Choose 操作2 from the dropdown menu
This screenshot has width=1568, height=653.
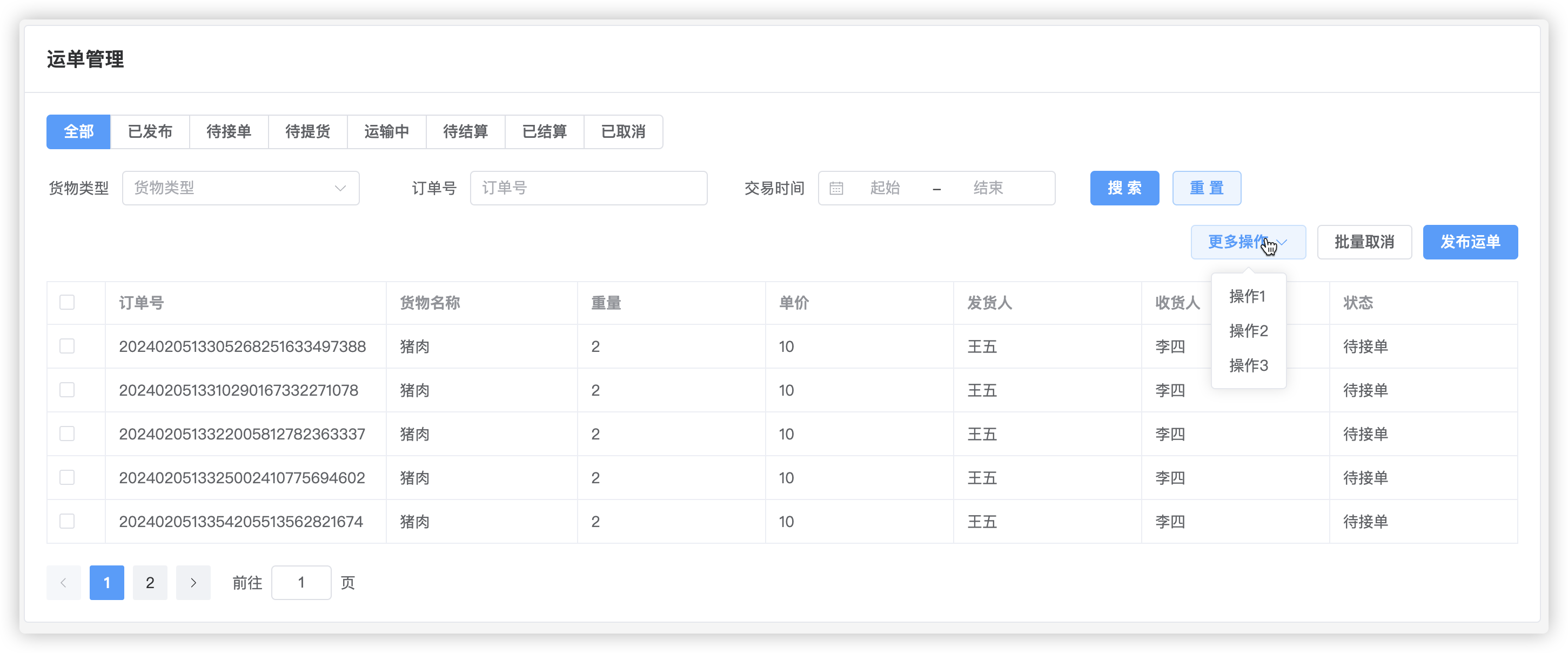[x=1249, y=331]
